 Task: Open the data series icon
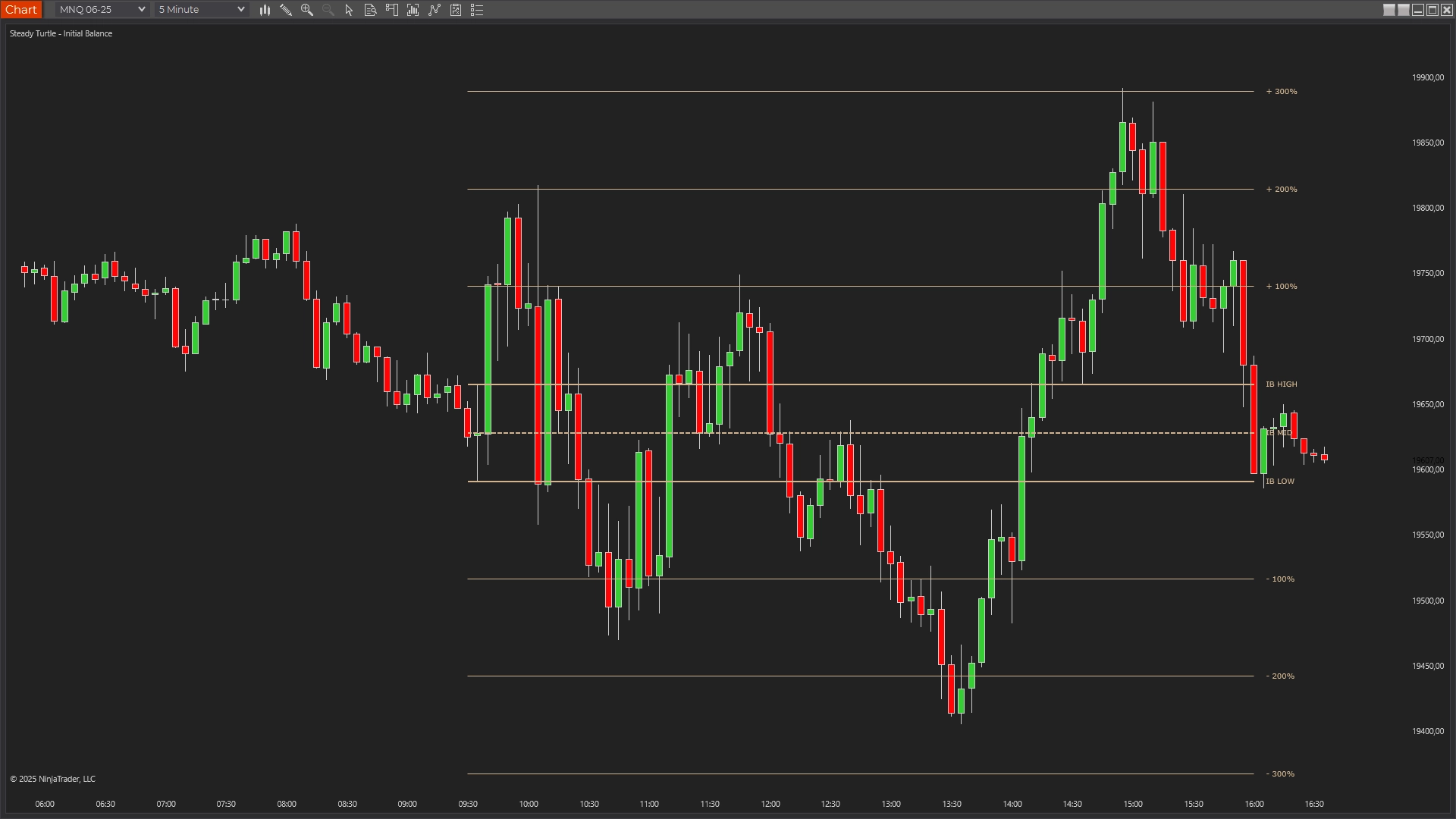pos(413,10)
